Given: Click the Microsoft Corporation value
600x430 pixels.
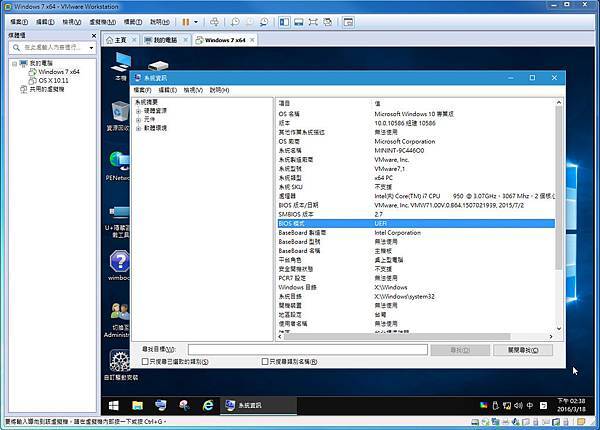Looking at the screenshot, I should pyautogui.click(x=404, y=142).
